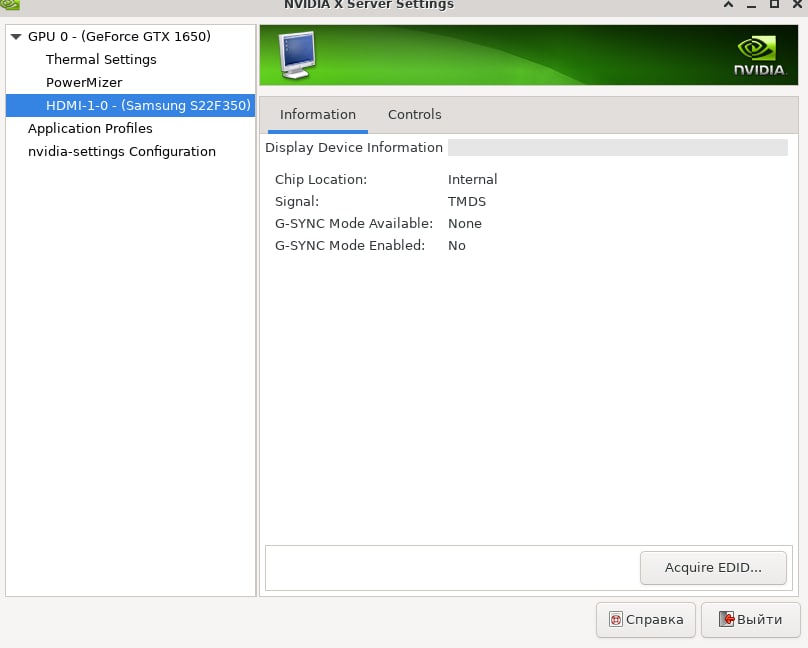This screenshot has height=648, width=808.
Task: Open the PowerMizer page
Action: [84, 82]
